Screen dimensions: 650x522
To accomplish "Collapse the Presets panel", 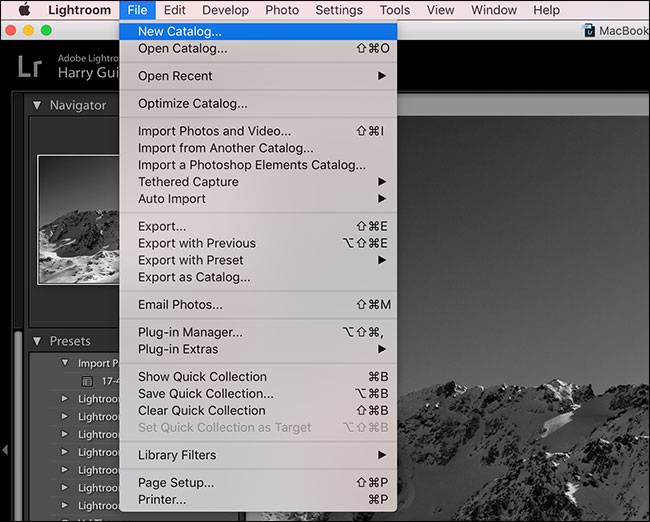I will click(37, 341).
